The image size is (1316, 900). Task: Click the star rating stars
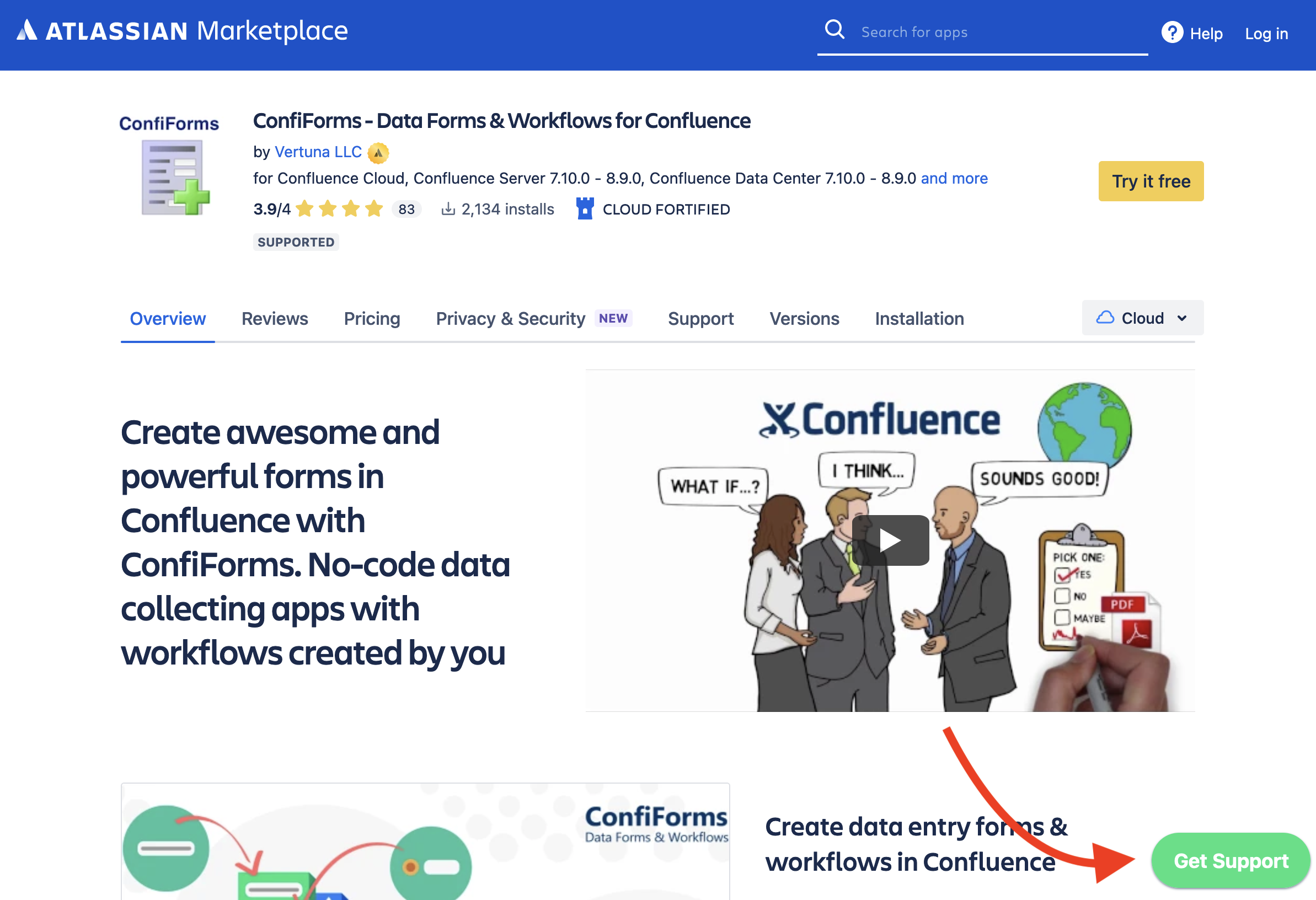(x=339, y=208)
